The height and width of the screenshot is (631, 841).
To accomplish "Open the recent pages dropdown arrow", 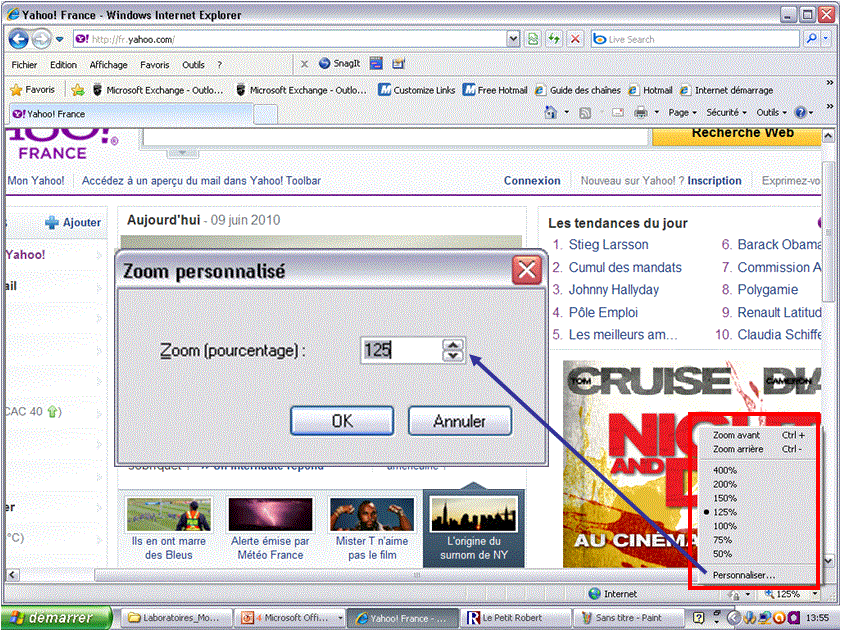I will (60, 40).
